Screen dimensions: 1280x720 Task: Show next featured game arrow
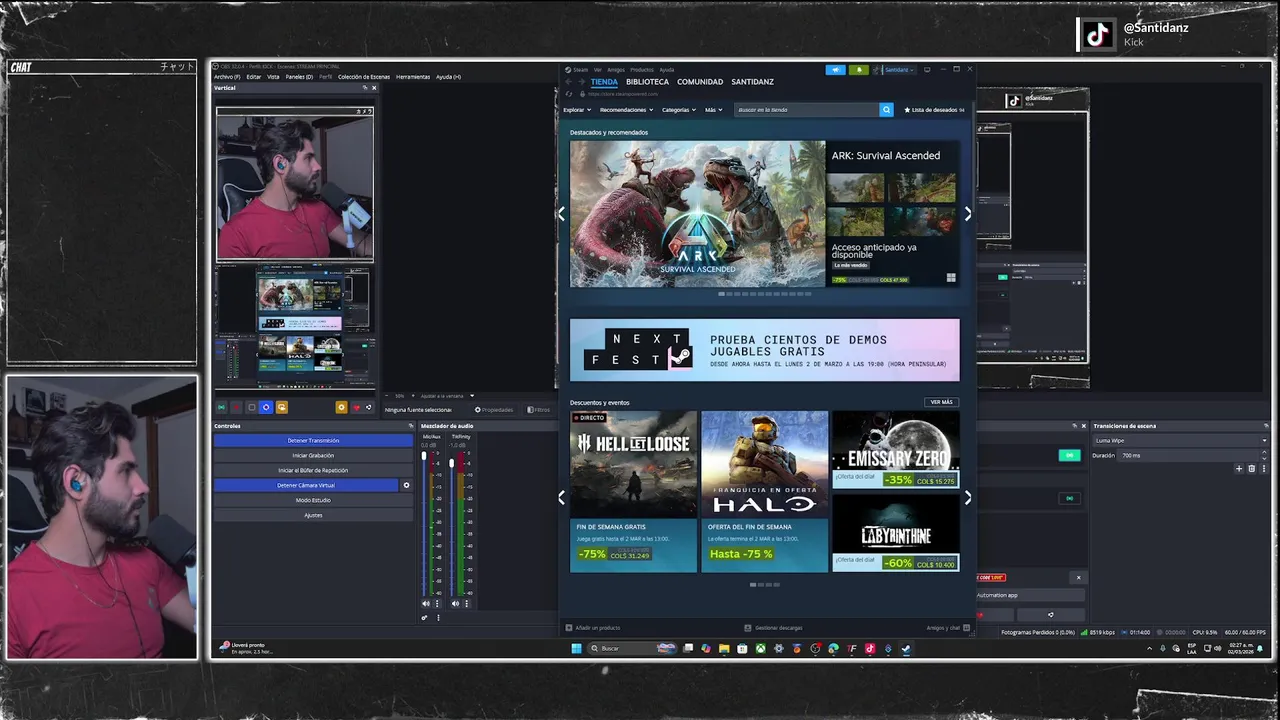(967, 214)
